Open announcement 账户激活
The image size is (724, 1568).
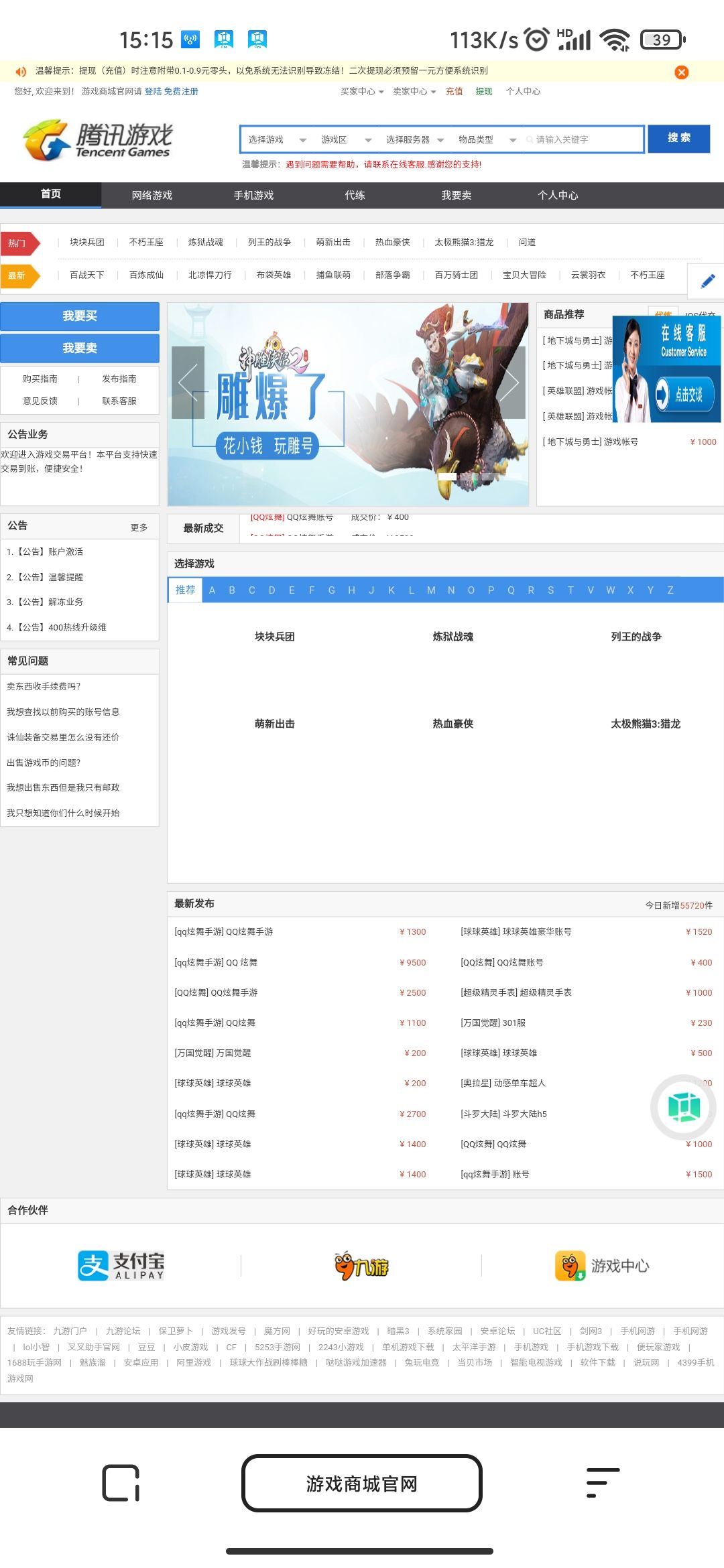45,551
